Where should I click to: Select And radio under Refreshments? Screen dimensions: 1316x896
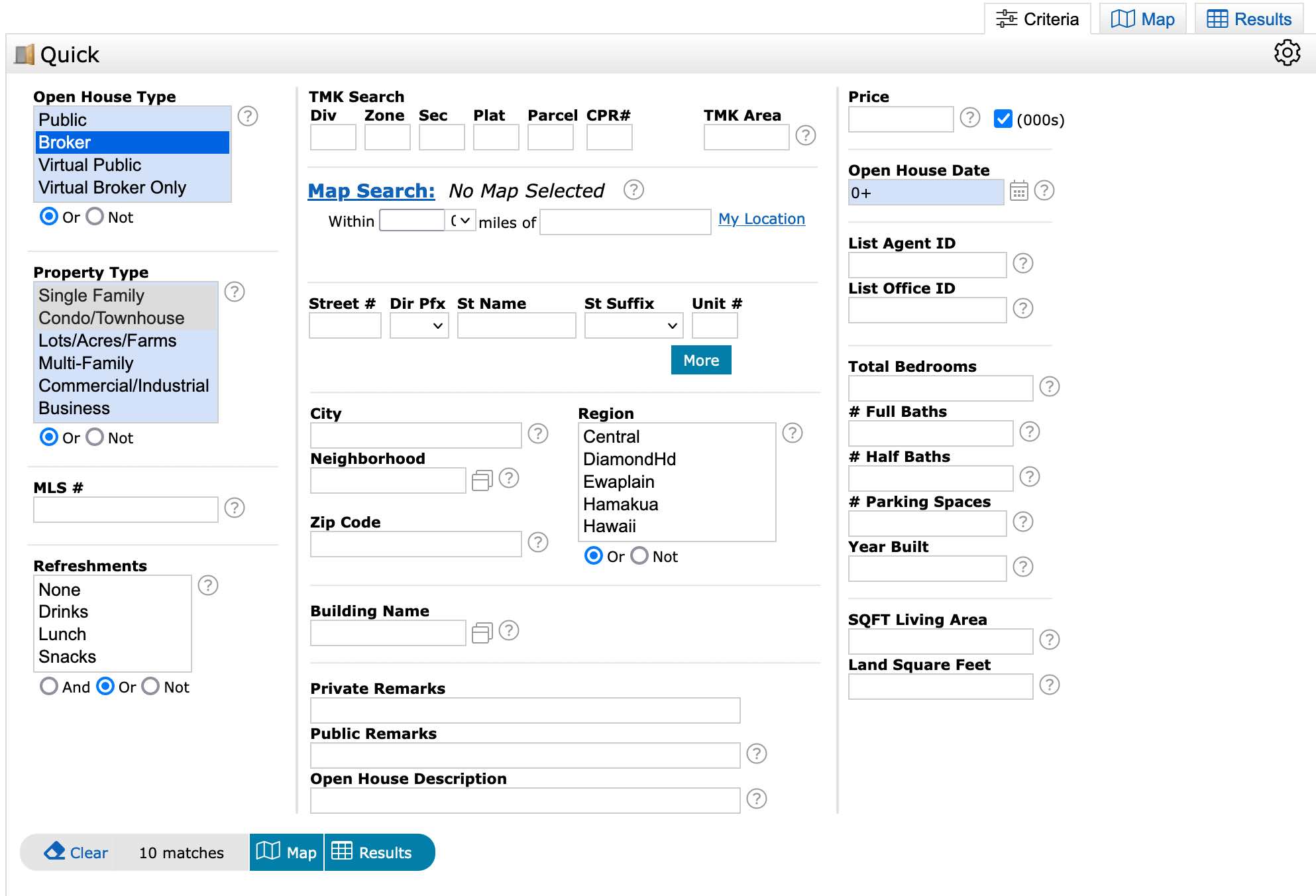(x=49, y=687)
